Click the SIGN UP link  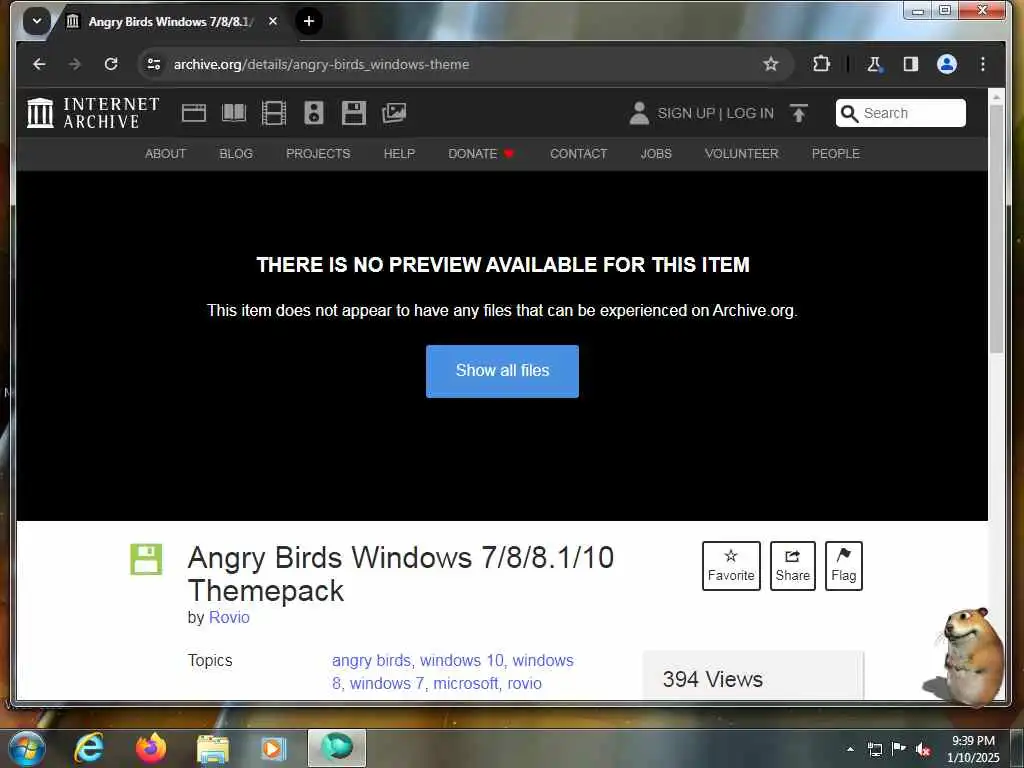(x=686, y=113)
